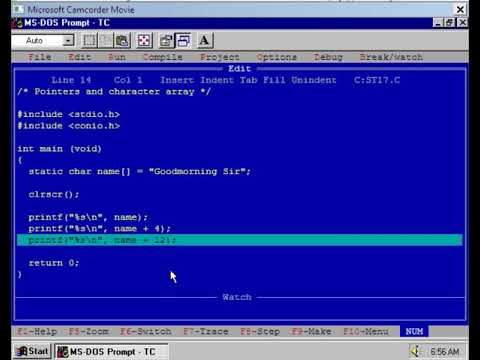Click the comment line 'Pointers and character array'
Screen dimensions: 480x360
pos(114,92)
